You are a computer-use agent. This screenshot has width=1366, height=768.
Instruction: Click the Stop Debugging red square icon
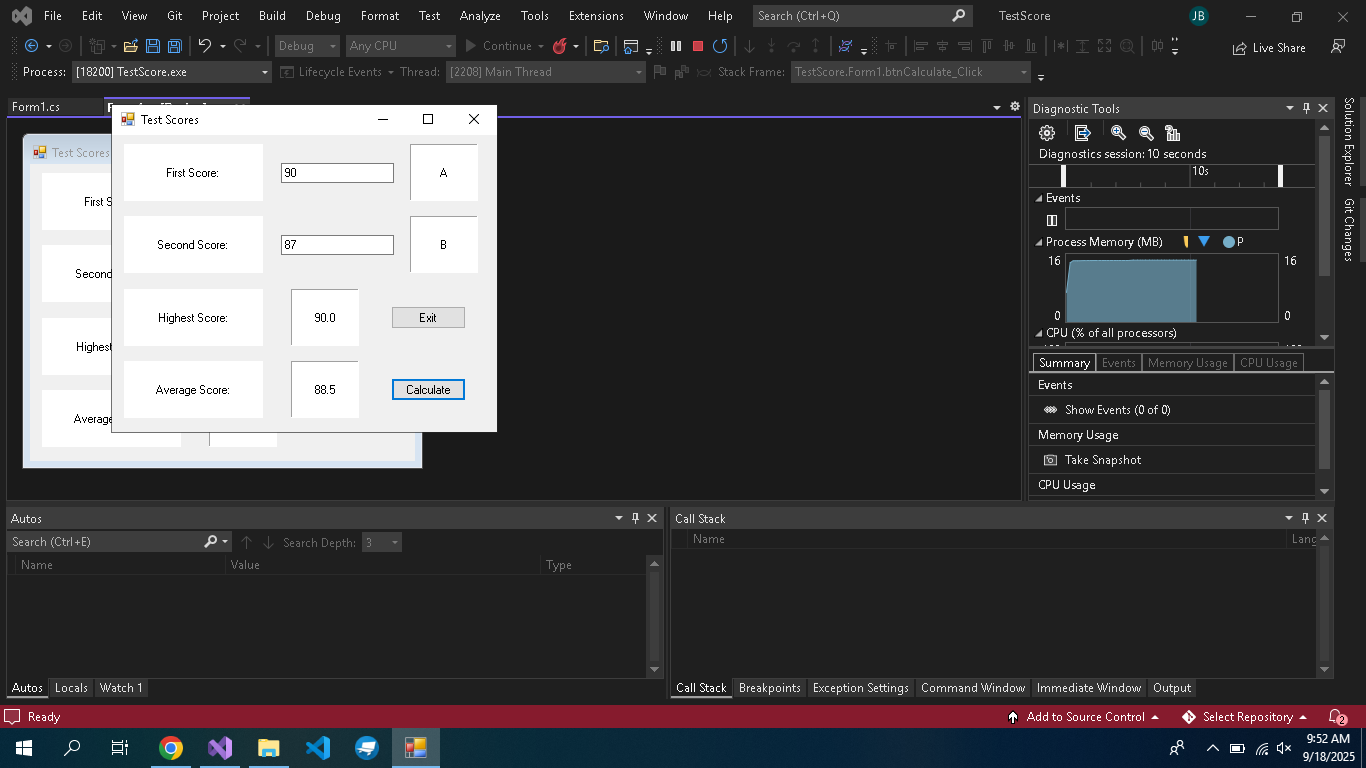coord(698,46)
